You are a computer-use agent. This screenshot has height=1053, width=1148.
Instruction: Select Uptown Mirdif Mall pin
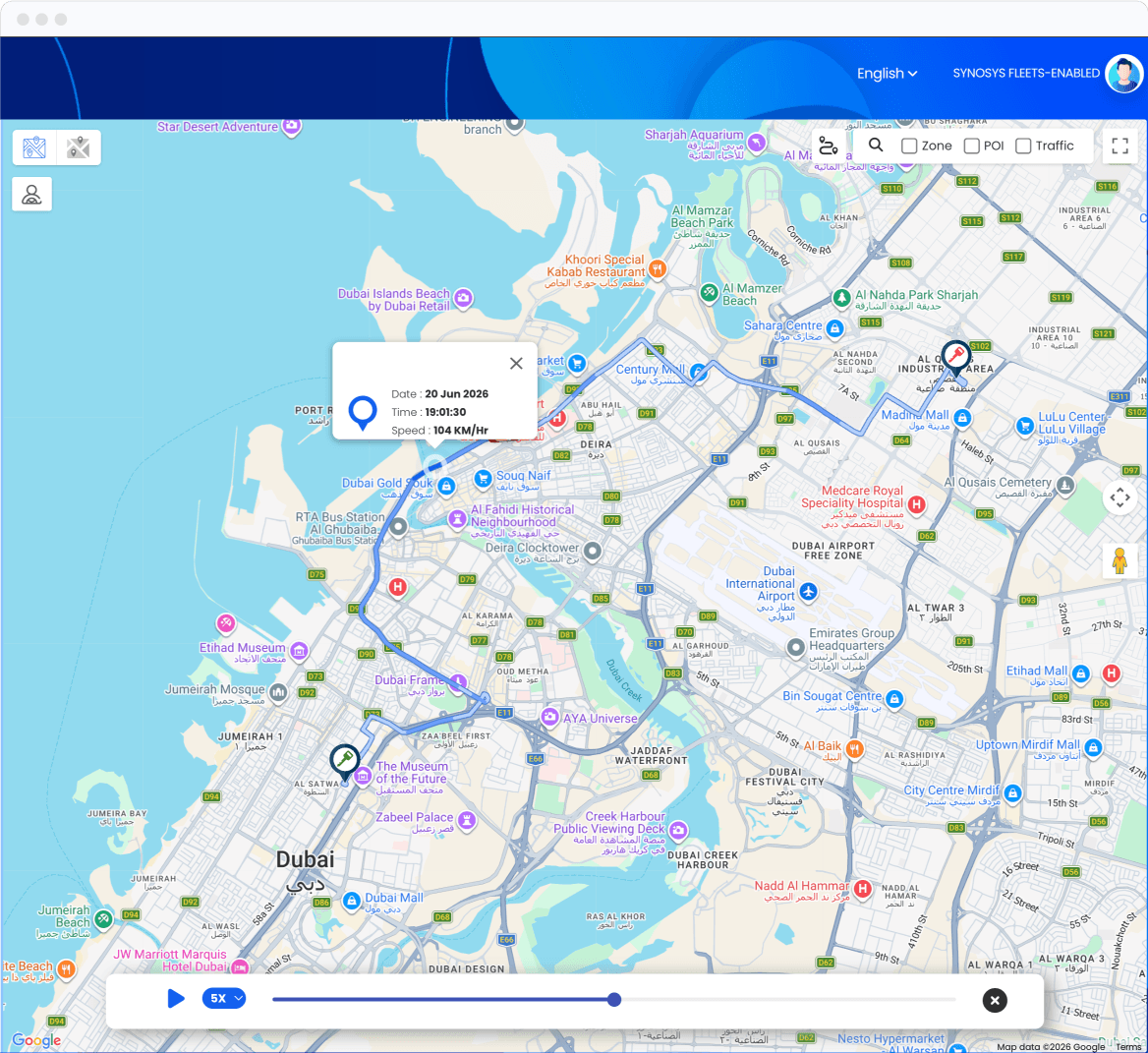tap(1094, 747)
